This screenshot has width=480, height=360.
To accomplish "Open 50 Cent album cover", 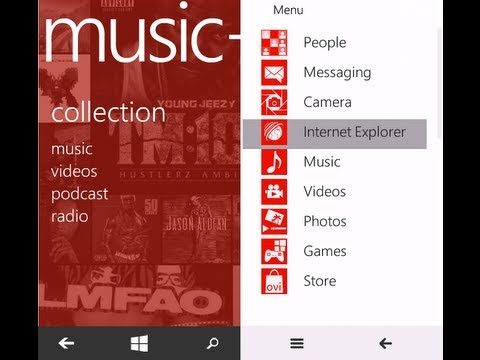I will click(x=127, y=228).
